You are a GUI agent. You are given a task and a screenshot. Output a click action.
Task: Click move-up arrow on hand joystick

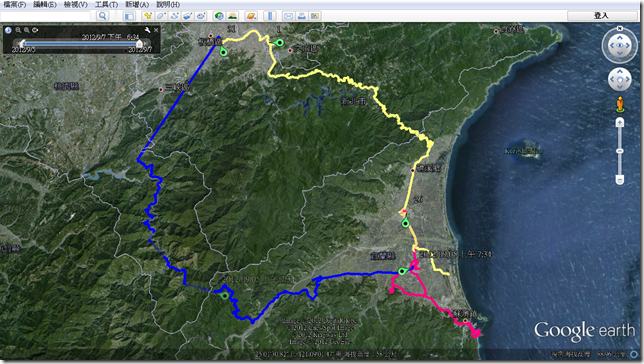tap(620, 72)
